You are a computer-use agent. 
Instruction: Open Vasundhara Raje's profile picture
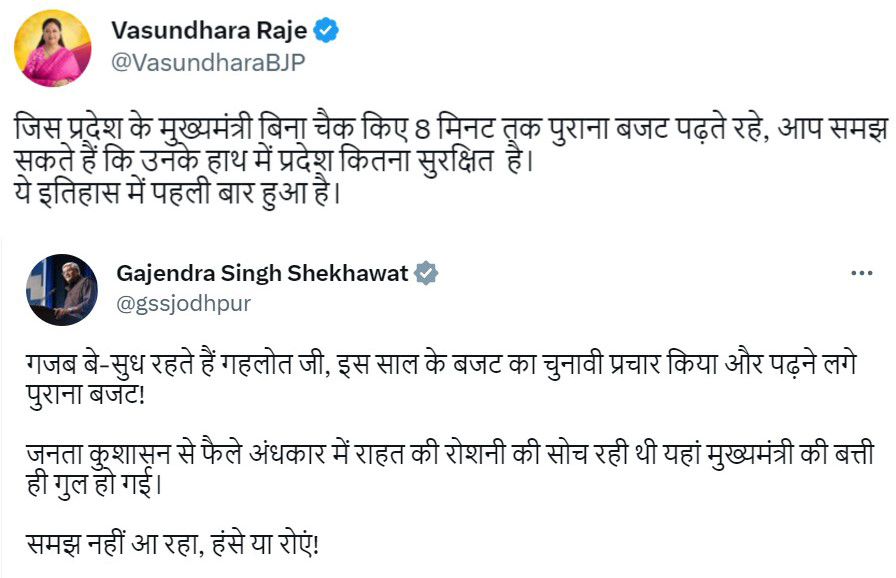53,48
